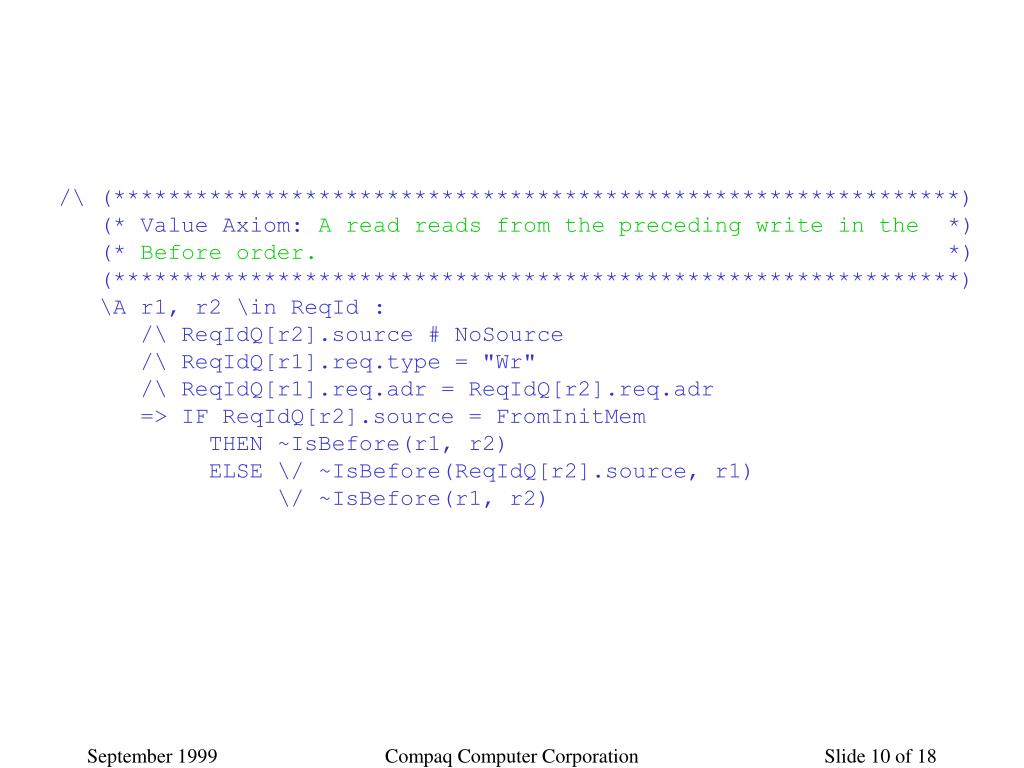
Task: Click the 'Slide 10 of 18' indicator
Action: [x=880, y=756]
